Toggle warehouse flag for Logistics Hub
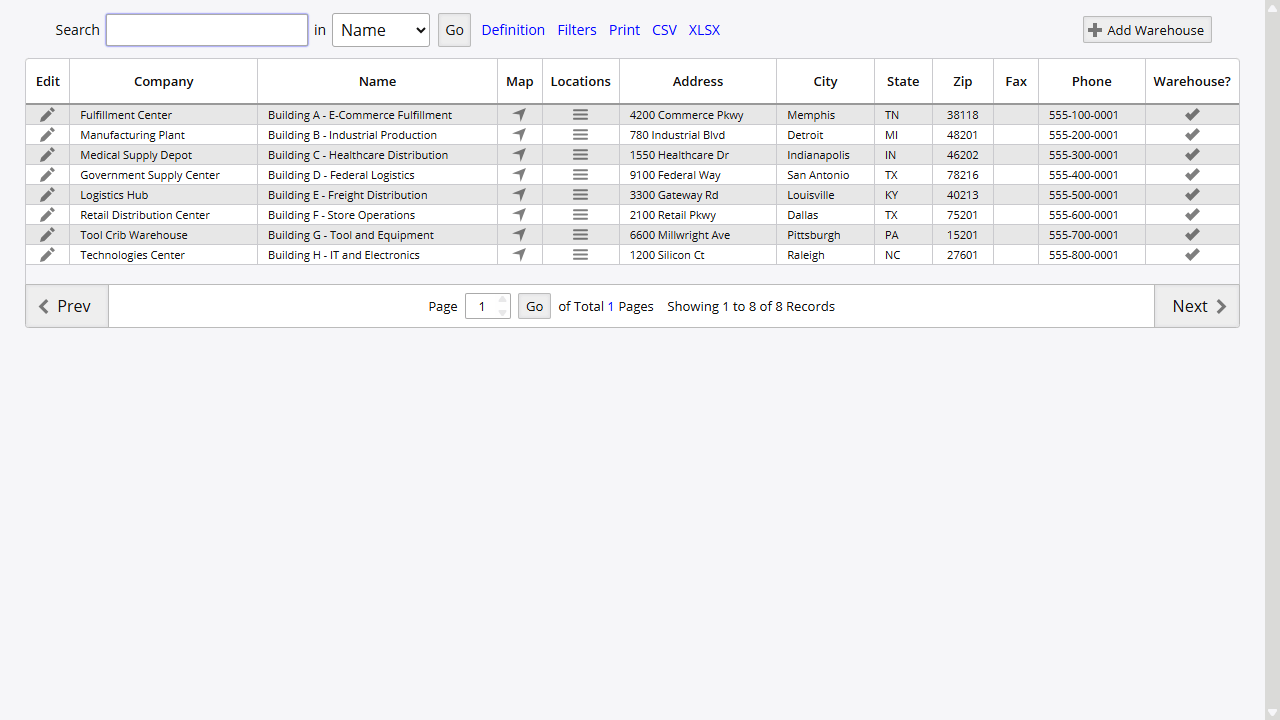The image size is (1280, 720). [x=1192, y=194]
